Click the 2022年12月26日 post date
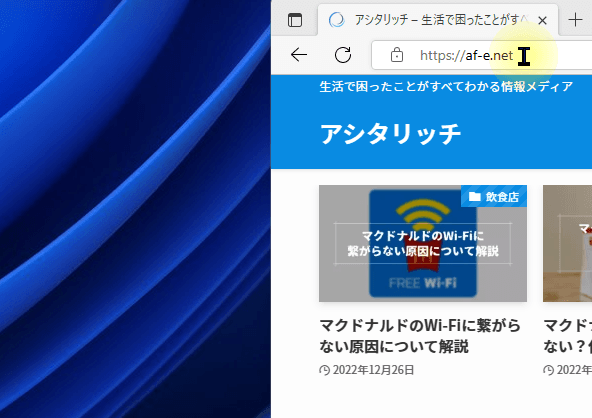The width and height of the screenshot is (592, 418). tap(373, 370)
